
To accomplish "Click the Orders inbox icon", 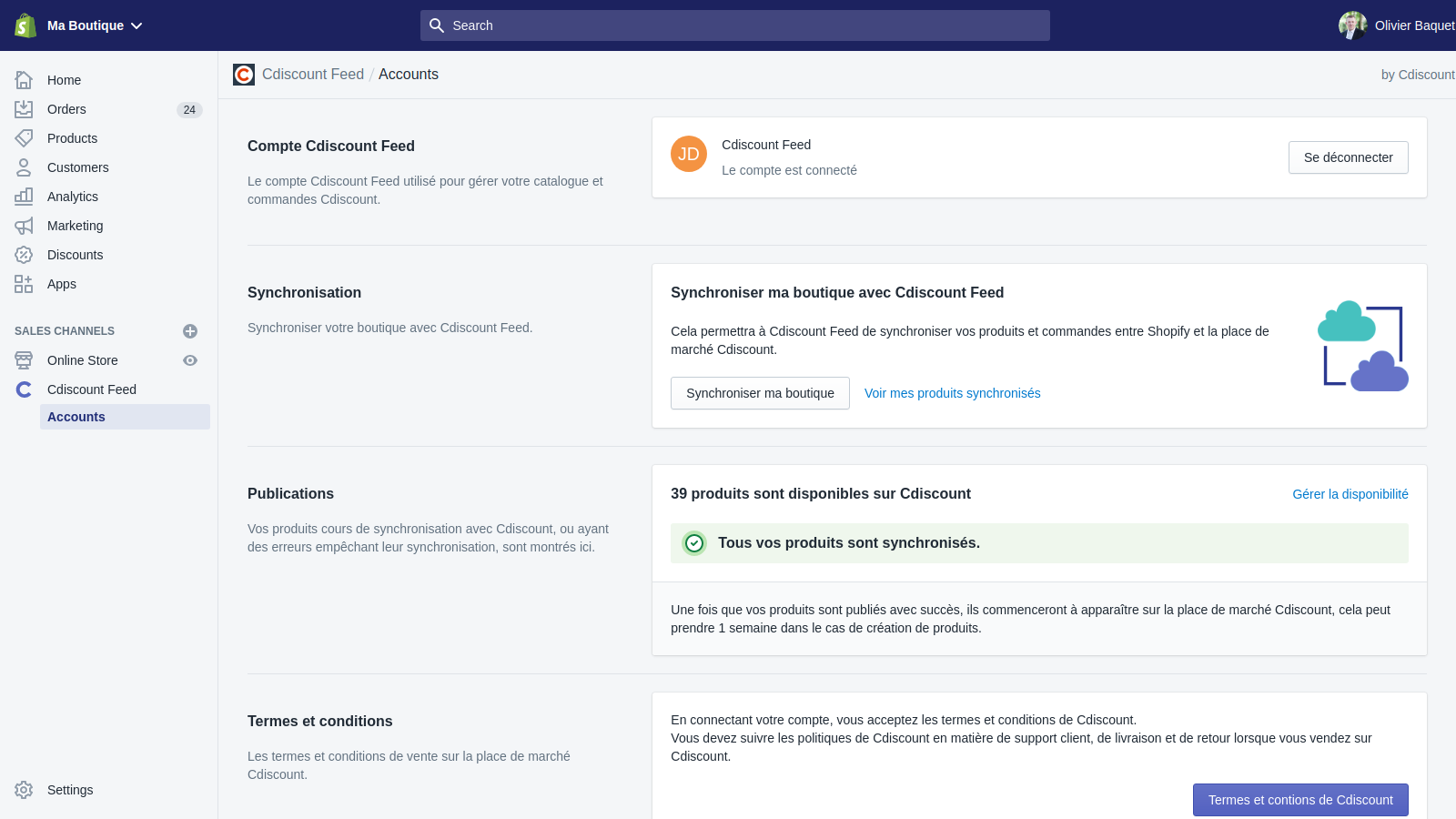I will [x=24, y=109].
